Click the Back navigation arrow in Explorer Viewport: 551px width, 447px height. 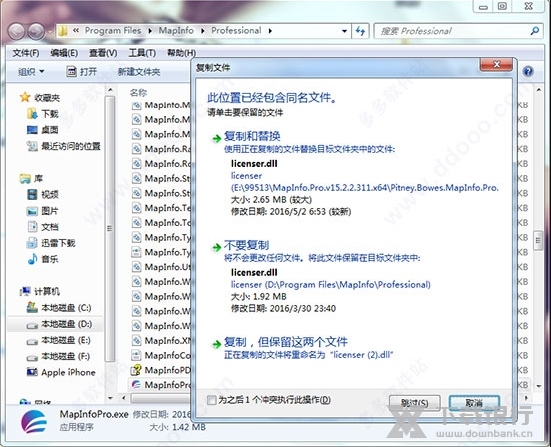(x=16, y=31)
